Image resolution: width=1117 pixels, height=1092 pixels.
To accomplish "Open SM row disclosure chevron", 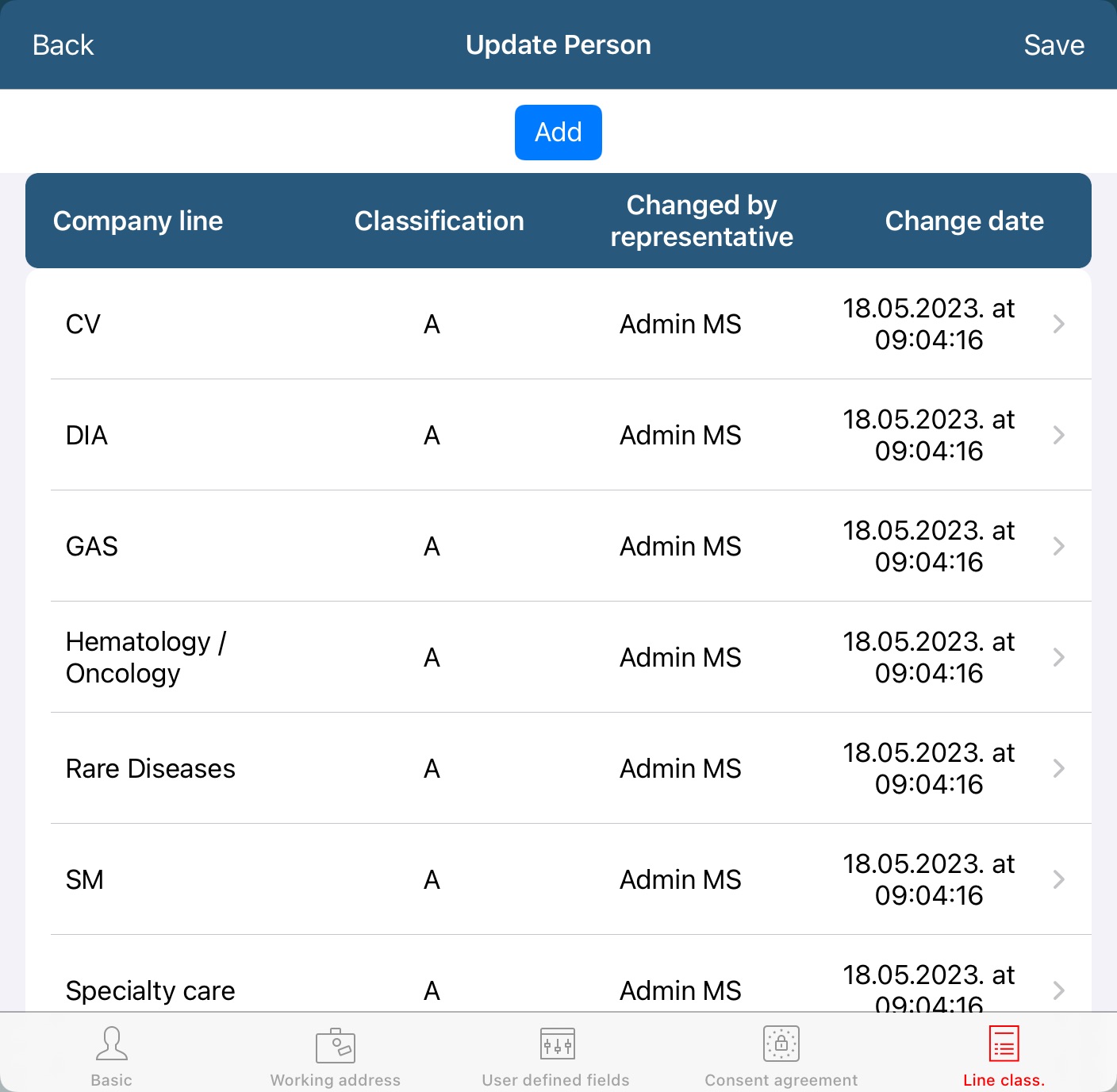I will tap(1058, 879).
